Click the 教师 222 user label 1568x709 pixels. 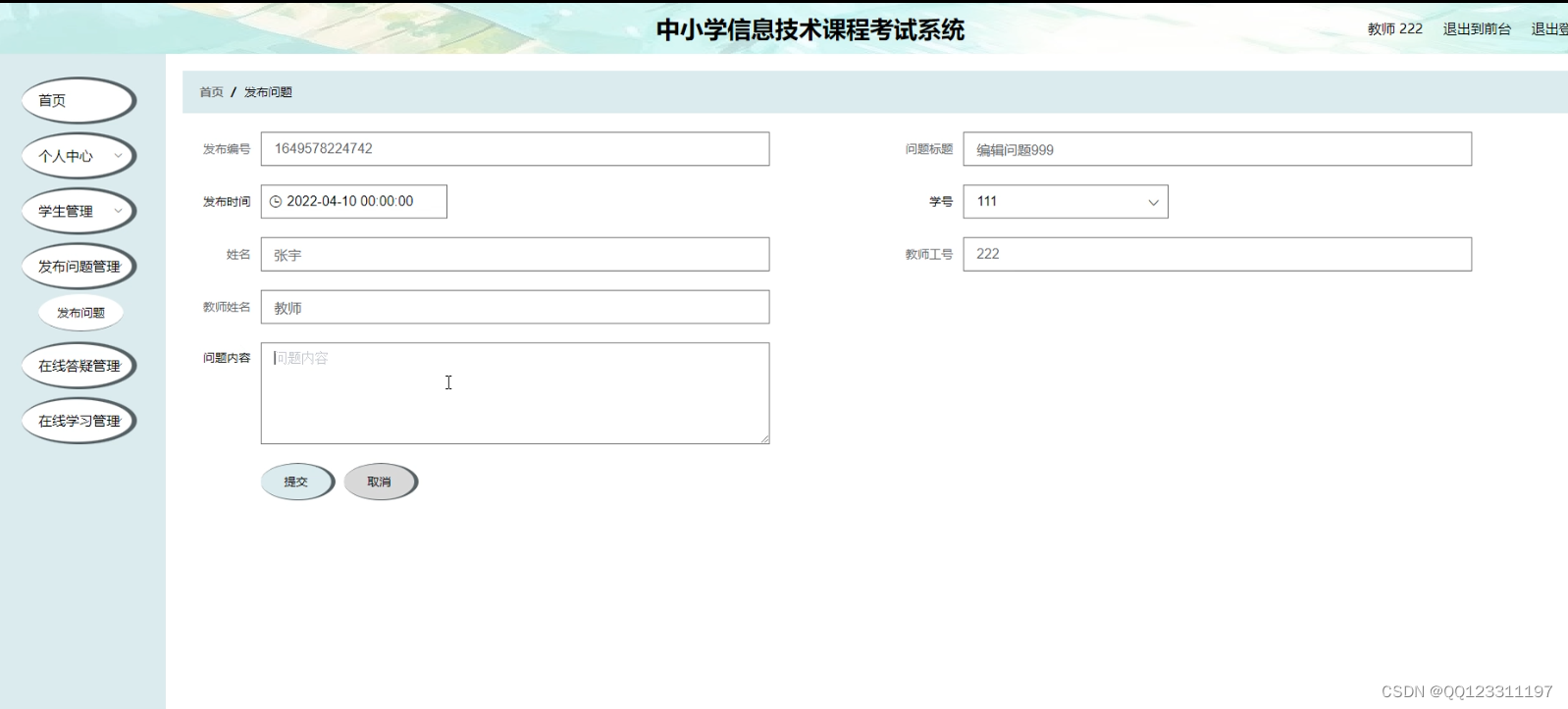pos(1394,29)
